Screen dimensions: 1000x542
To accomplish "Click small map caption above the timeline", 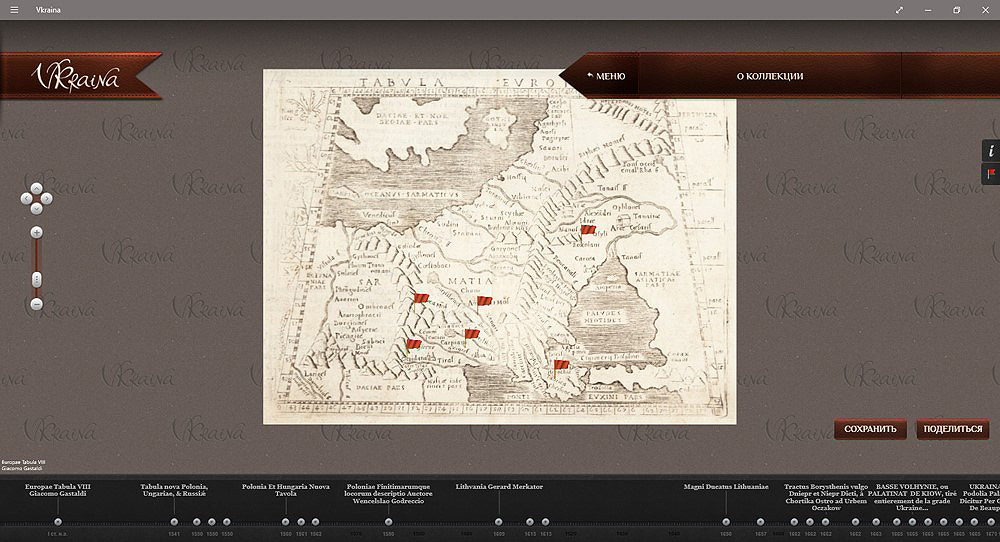I will coord(24,465).
